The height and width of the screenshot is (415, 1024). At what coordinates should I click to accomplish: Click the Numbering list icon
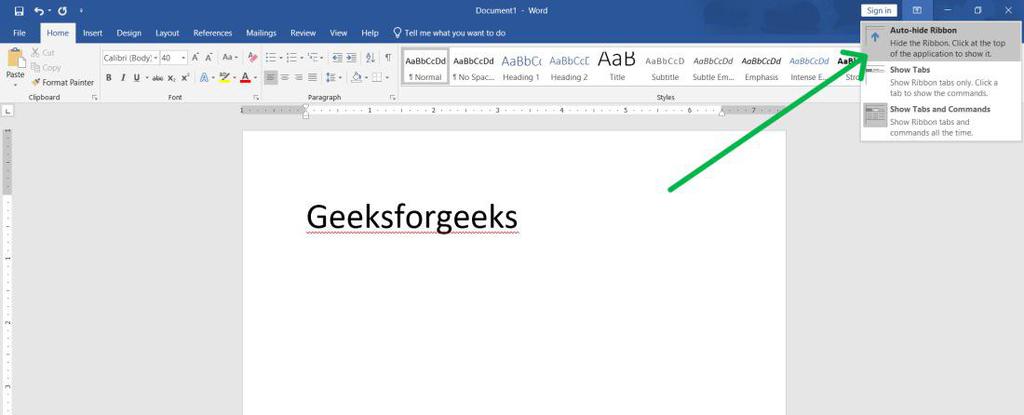291,58
